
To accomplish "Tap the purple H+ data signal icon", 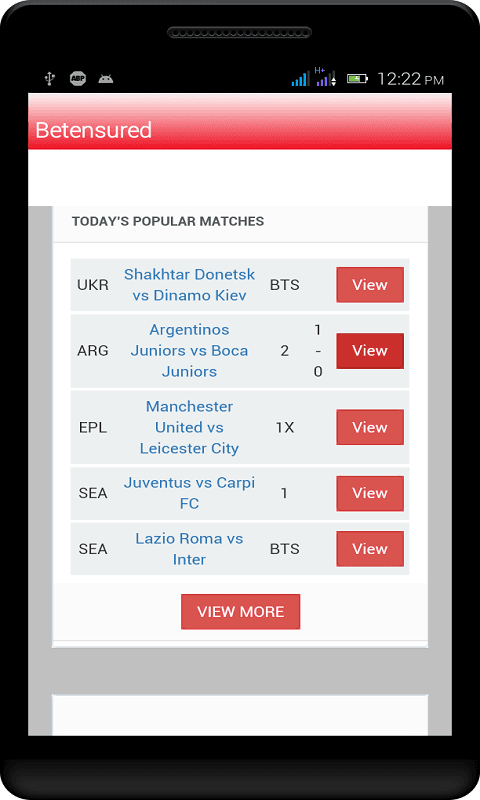I will pos(326,77).
